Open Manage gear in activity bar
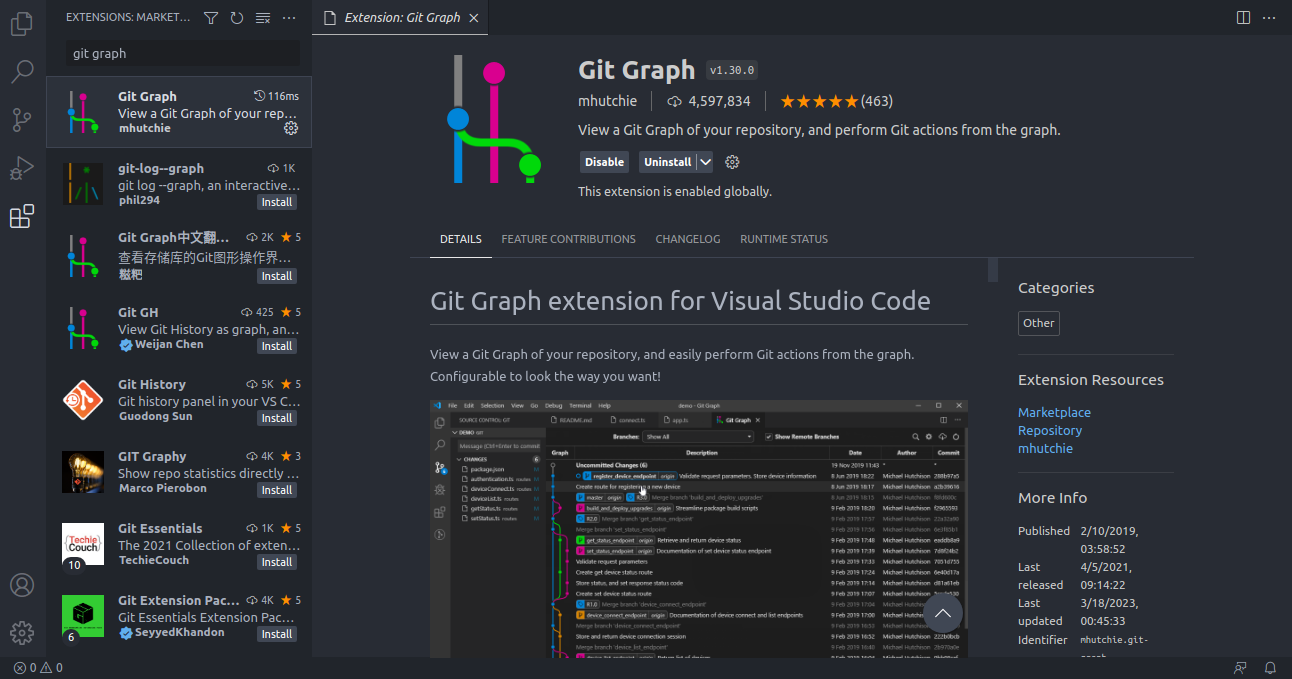This screenshot has height=679, width=1292. (22, 633)
